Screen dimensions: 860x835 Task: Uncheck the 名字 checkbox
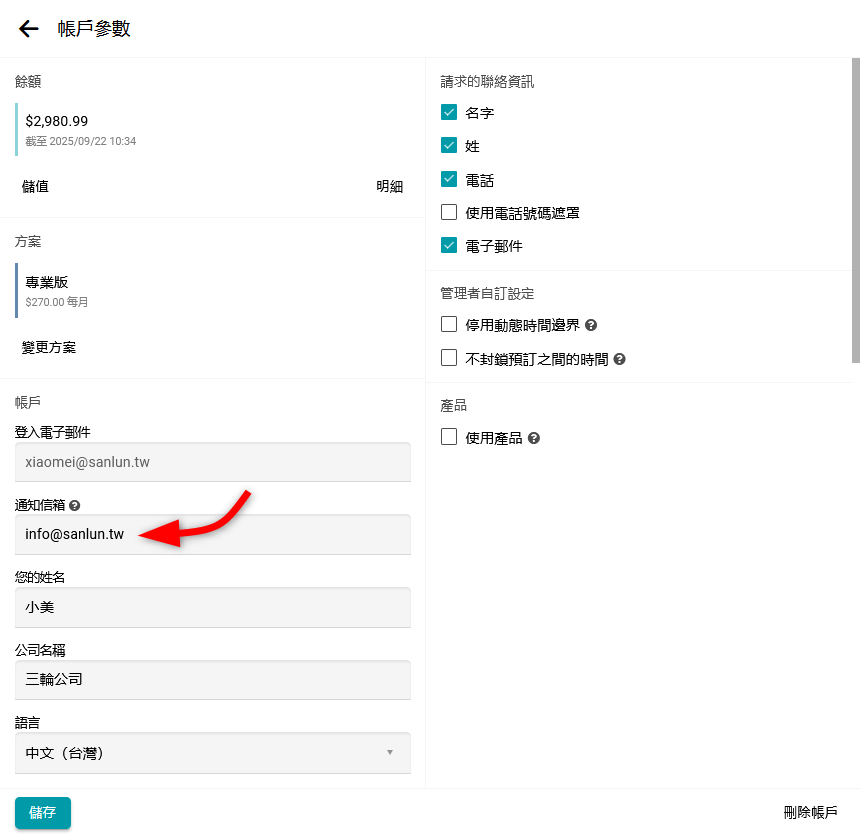[449, 113]
